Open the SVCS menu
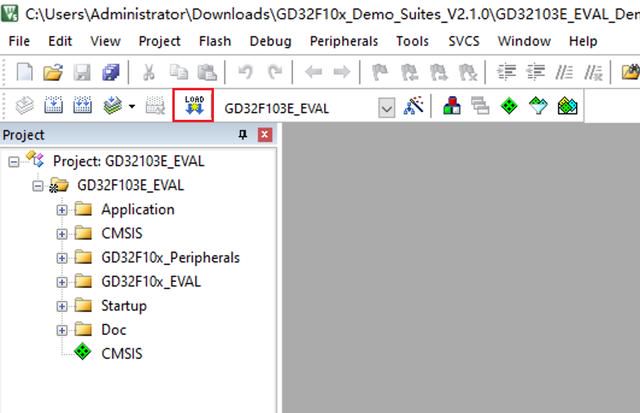The height and width of the screenshot is (413, 640). [x=464, y=41]
